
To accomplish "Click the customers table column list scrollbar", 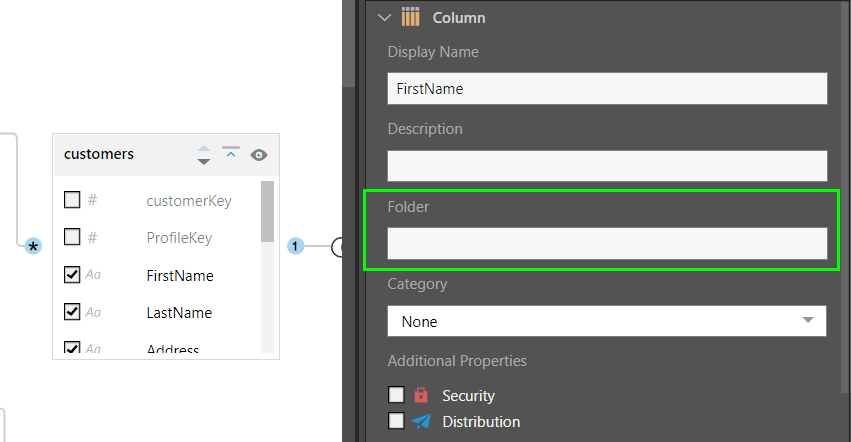I will [x=267, y=211].
